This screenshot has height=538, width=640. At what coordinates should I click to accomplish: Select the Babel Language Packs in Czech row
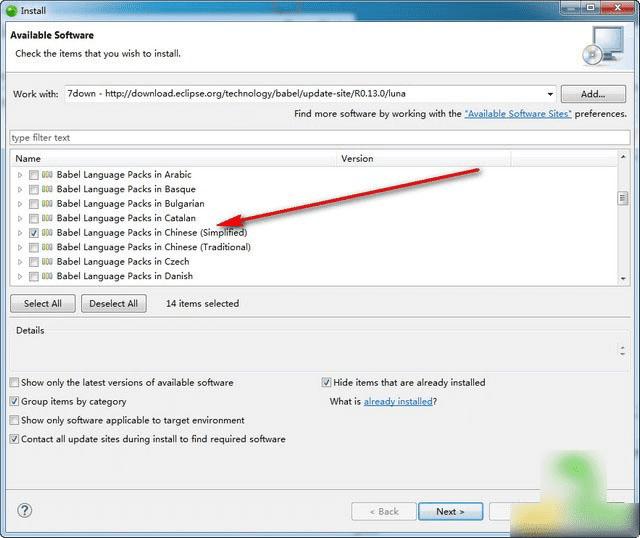click(x=123, y=262)
